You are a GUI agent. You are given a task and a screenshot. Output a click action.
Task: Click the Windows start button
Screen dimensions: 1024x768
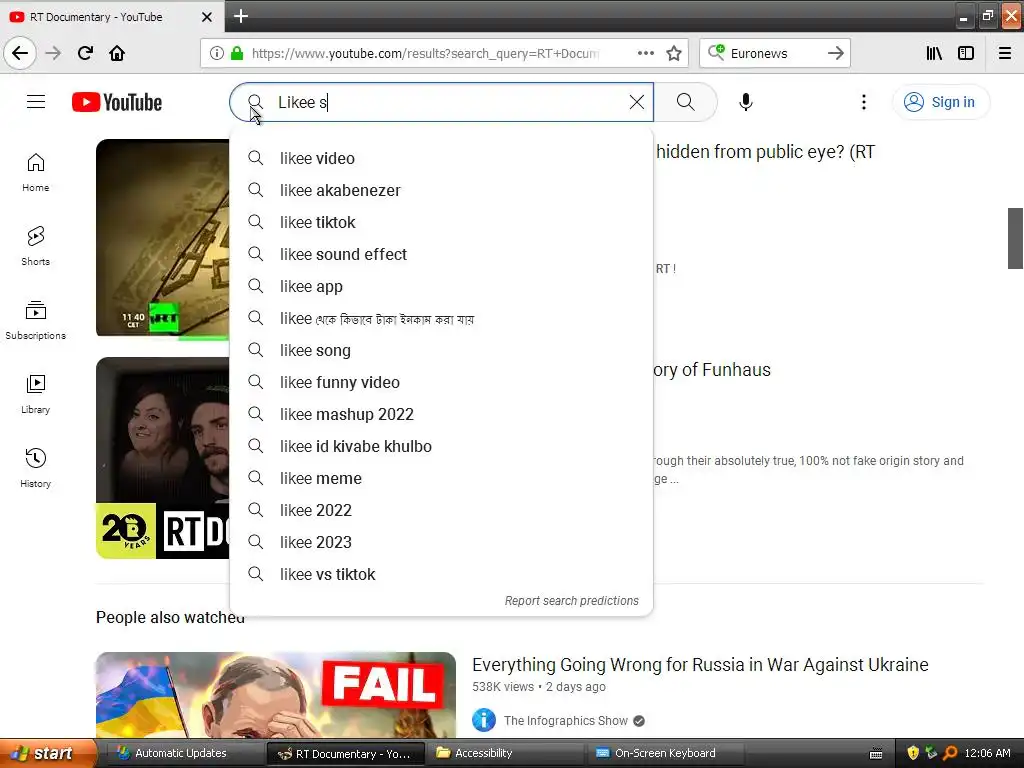48,753
